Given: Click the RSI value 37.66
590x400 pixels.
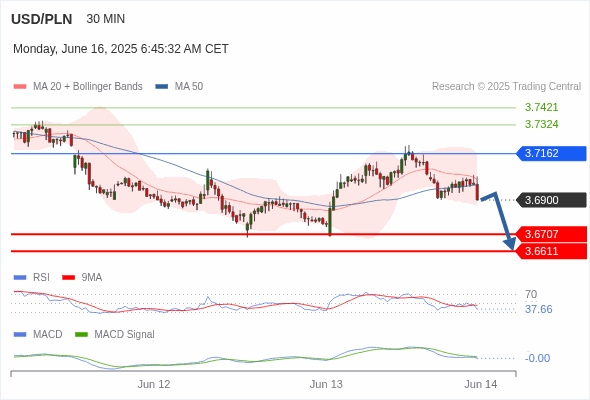Looking at the screenshot, I should (539, 309).
